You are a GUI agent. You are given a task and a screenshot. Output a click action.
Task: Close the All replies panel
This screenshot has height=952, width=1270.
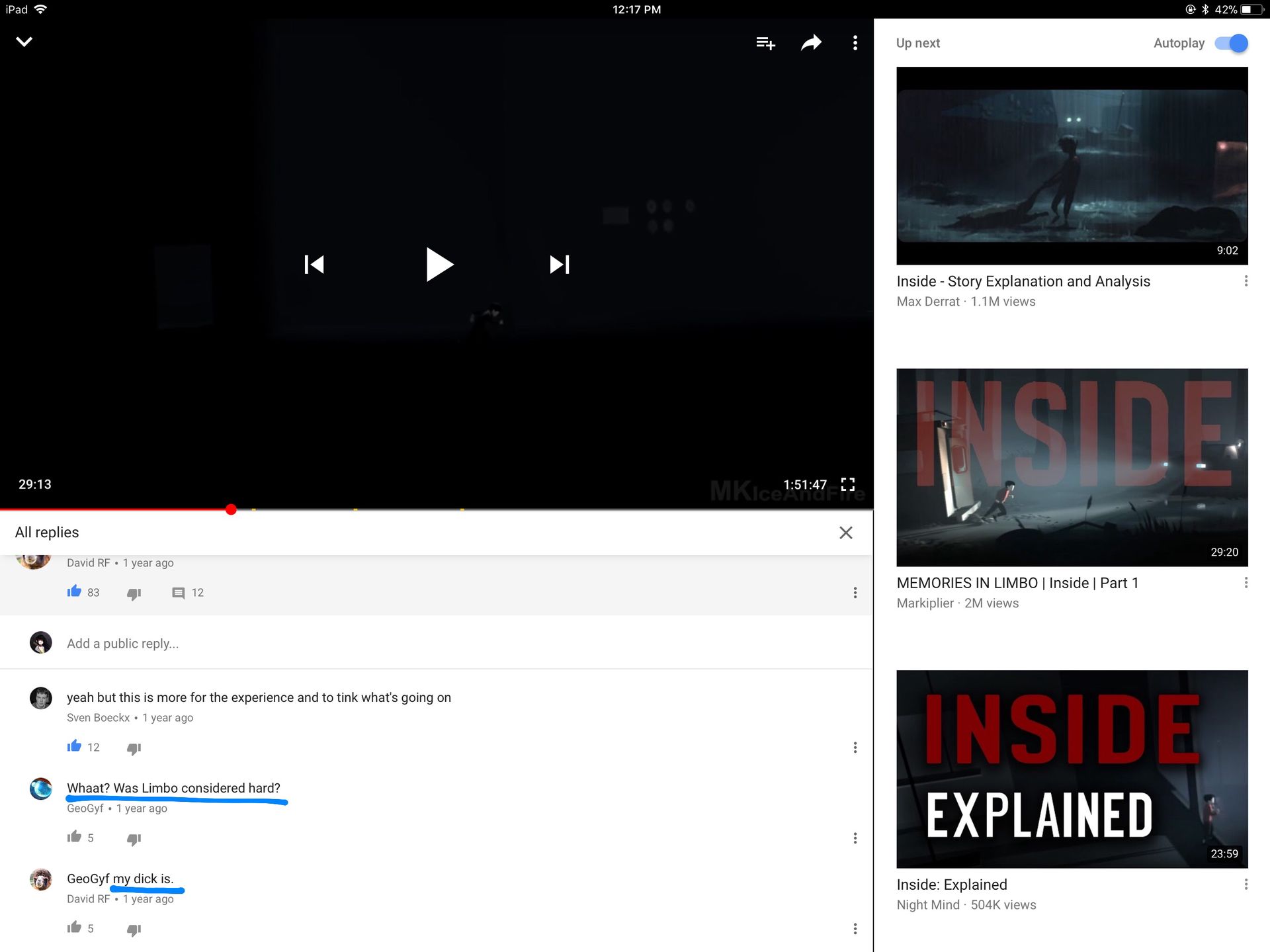click(x=845, y=533)
